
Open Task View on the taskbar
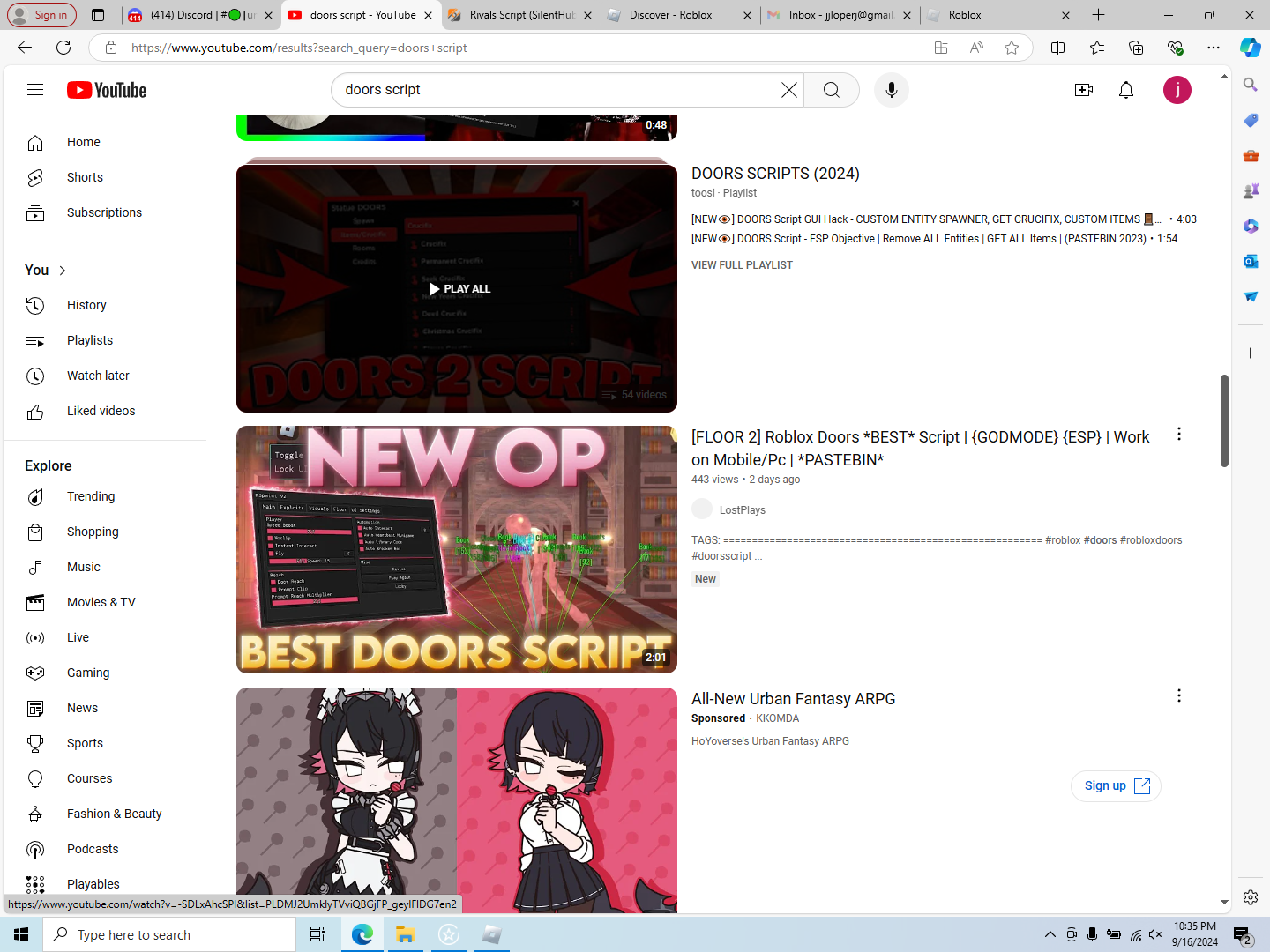tap(317, 934)
